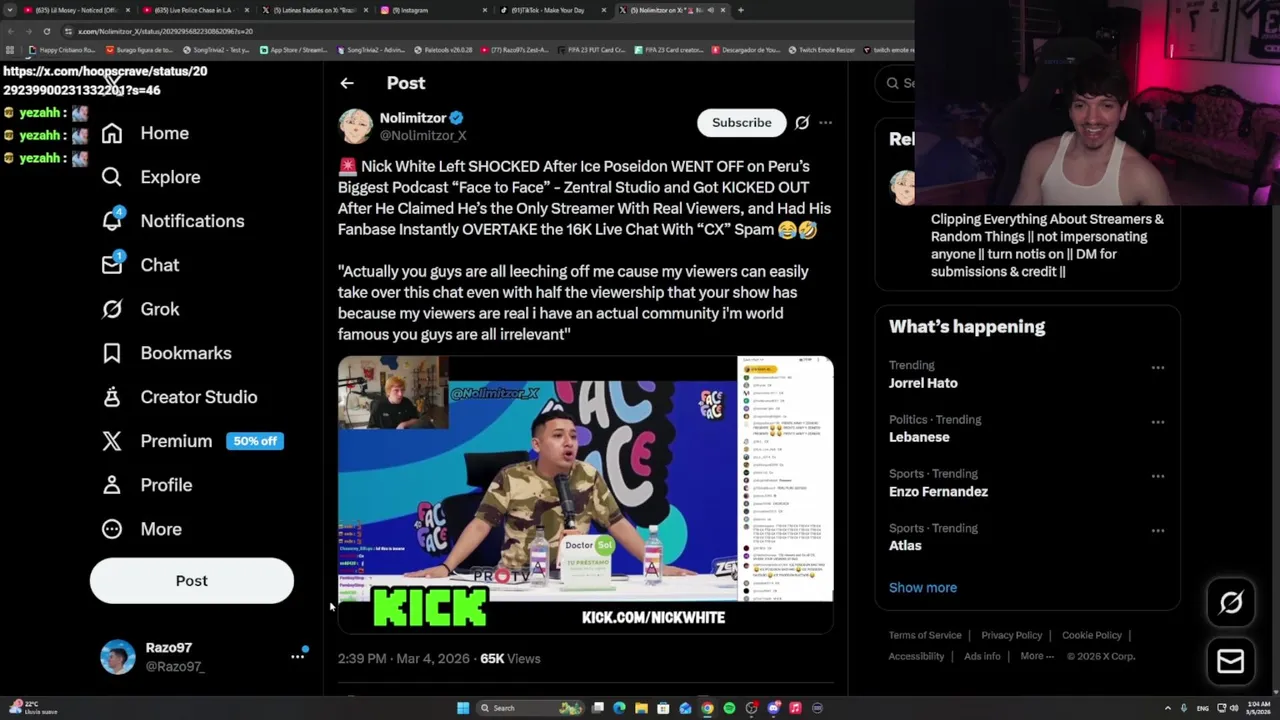This screenshot has width=1280, height=720.
Task: Show more trending topics
Action: (x=923, y=587)
